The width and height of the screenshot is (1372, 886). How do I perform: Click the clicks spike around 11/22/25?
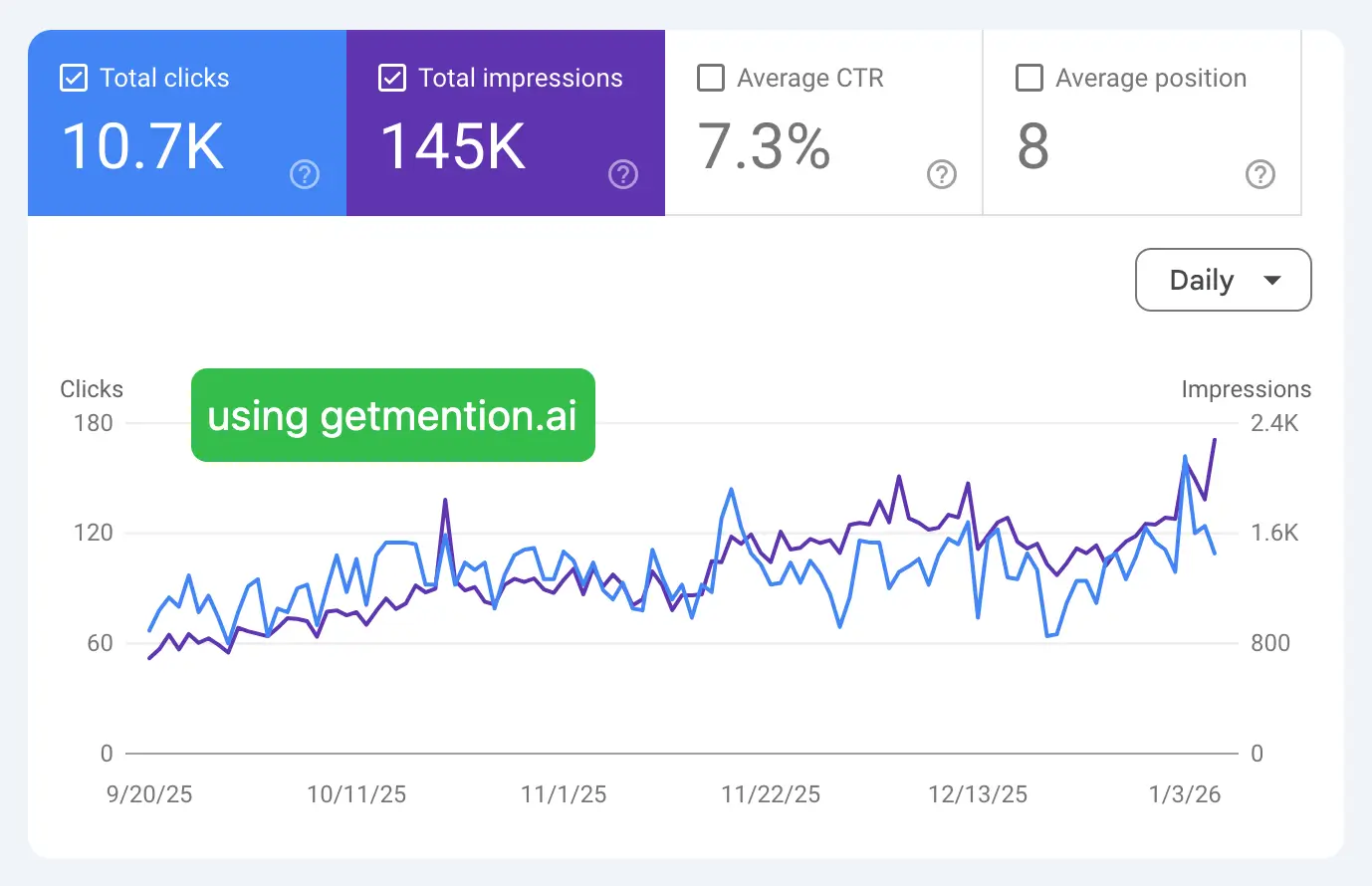[x=732, y=490]
